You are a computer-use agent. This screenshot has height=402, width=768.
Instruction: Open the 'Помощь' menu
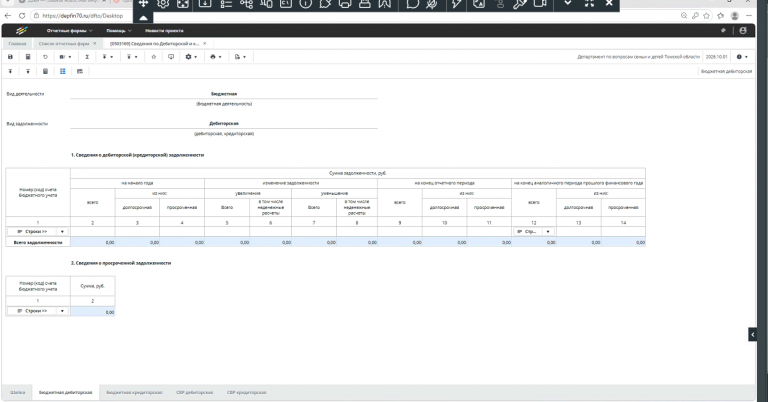[x=119, y=30]
